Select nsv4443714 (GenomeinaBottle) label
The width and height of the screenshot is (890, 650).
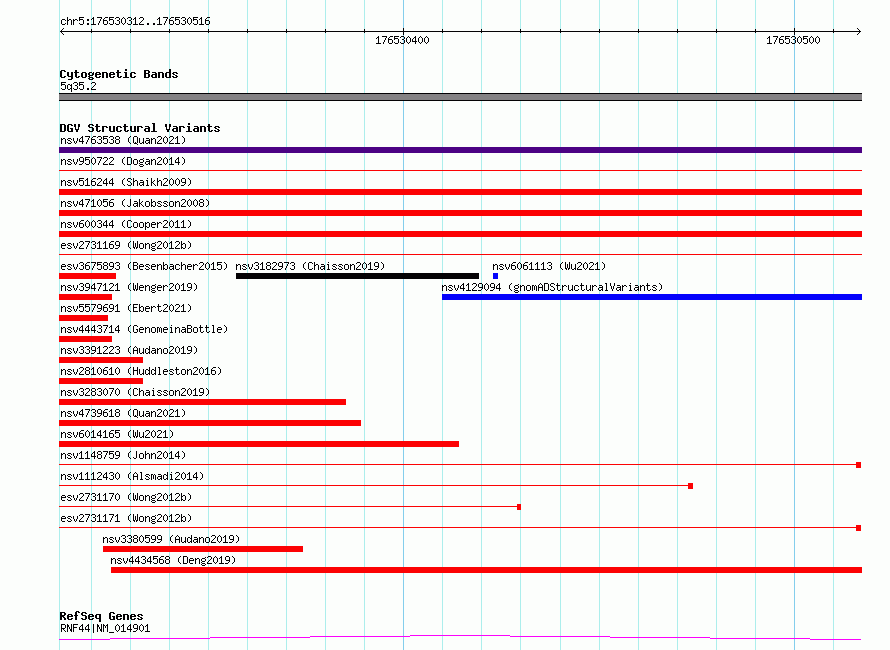(144, 329)
